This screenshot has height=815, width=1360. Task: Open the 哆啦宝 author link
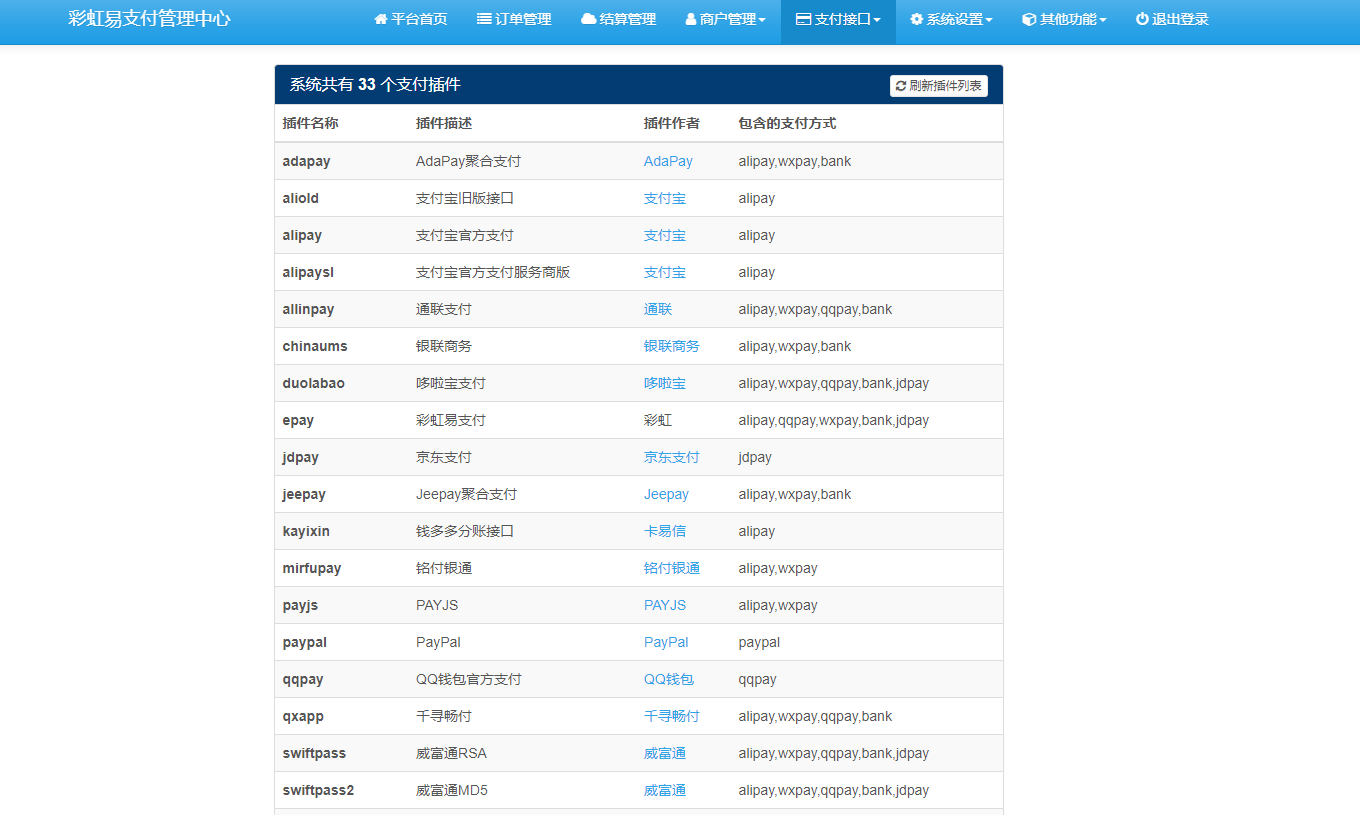[x=665, y=383]
